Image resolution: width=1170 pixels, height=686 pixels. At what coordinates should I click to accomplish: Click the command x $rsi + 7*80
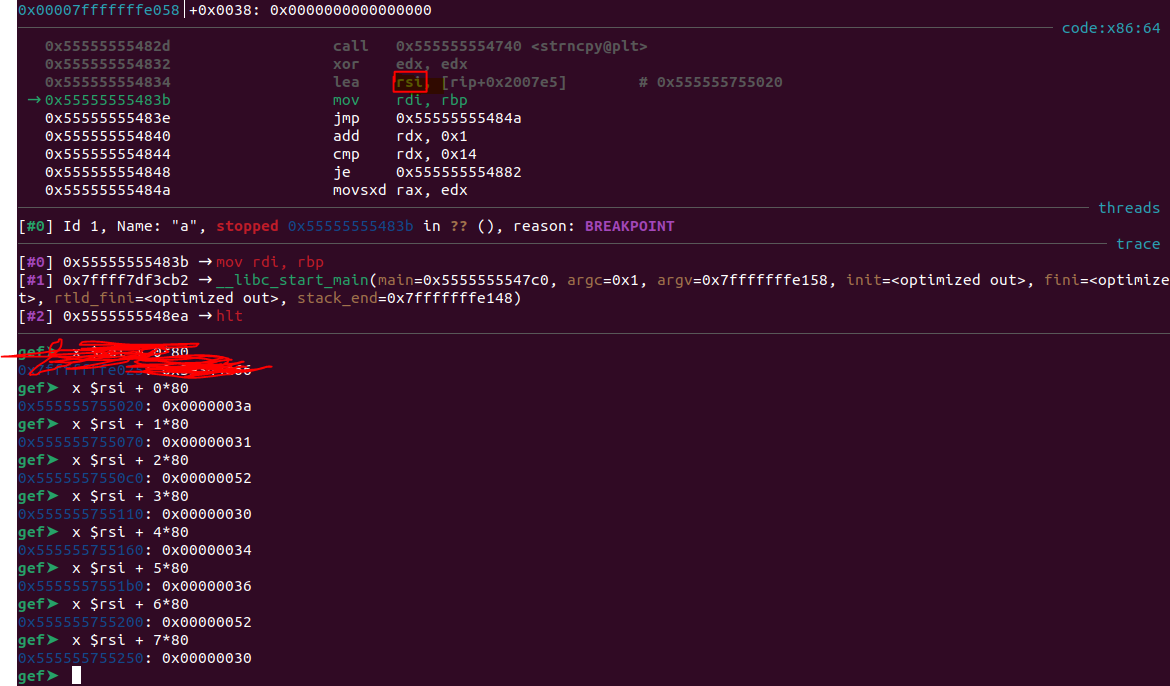[130, 640]
